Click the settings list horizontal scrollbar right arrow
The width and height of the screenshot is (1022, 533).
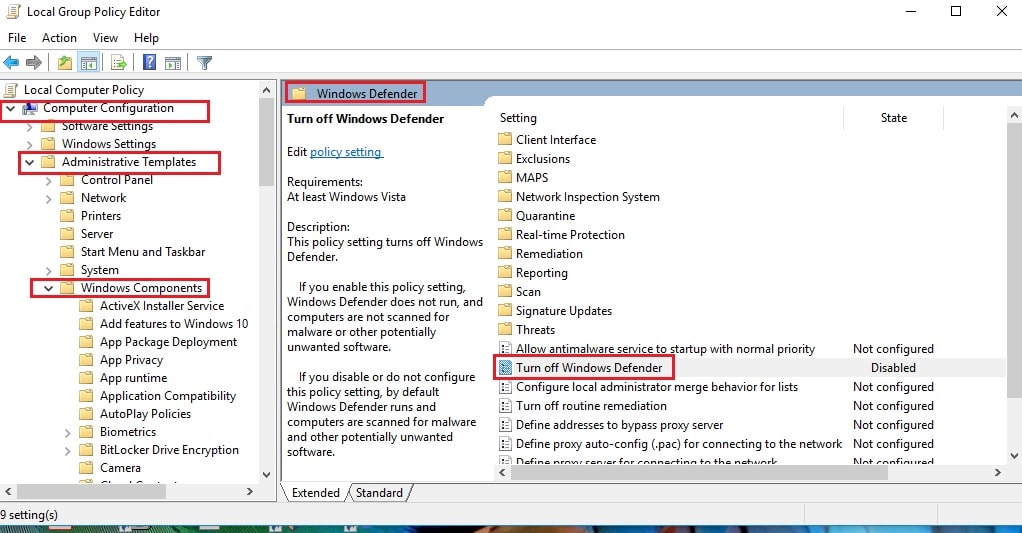997,472
